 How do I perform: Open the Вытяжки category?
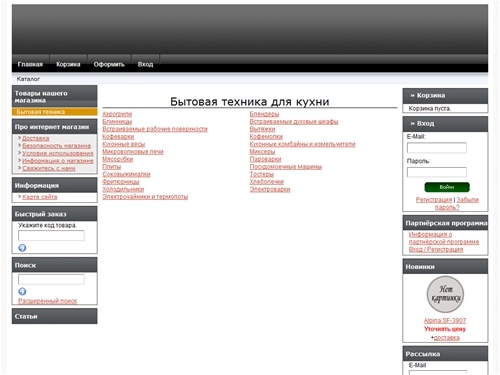[262, 129]
